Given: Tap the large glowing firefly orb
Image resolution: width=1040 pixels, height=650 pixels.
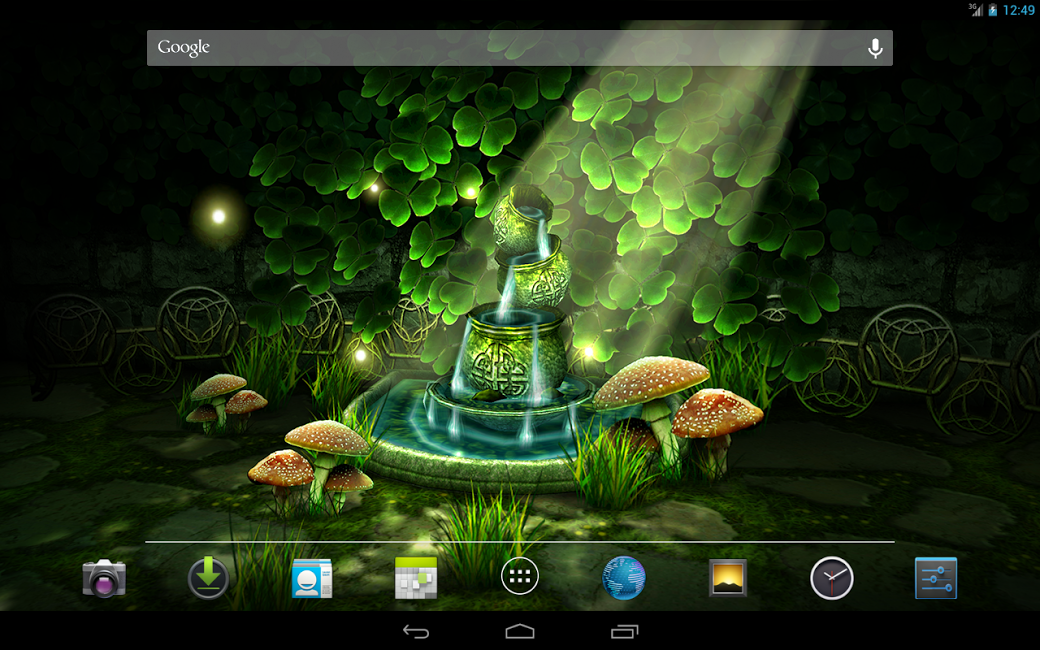Looking at the screenshot, I should (218, 216).
